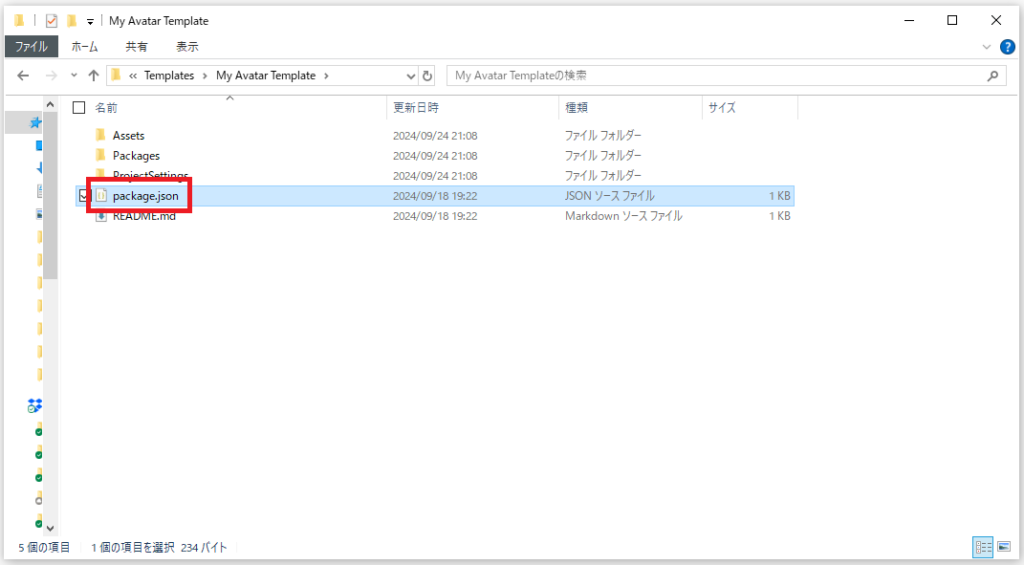Expand chevron after My Avatar Template breadcrumb
The width and height of the screenshot is (1024, 565).
(327, 76)
